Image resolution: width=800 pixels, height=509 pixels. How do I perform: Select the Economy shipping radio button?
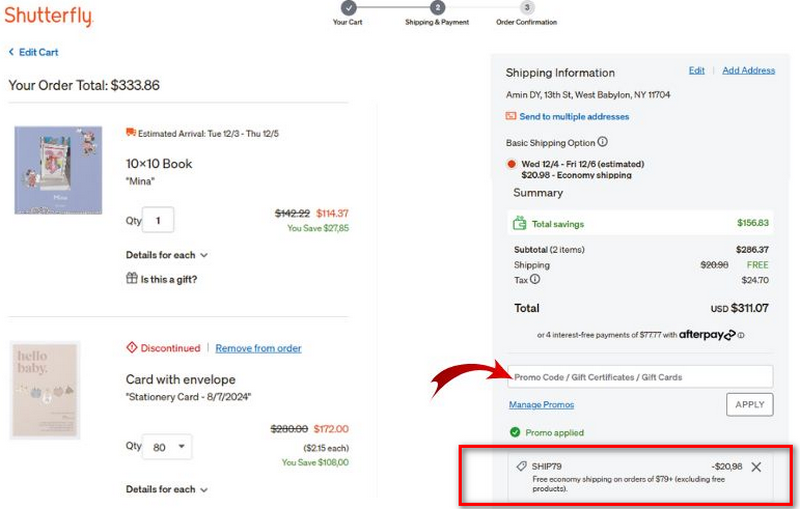512,164
